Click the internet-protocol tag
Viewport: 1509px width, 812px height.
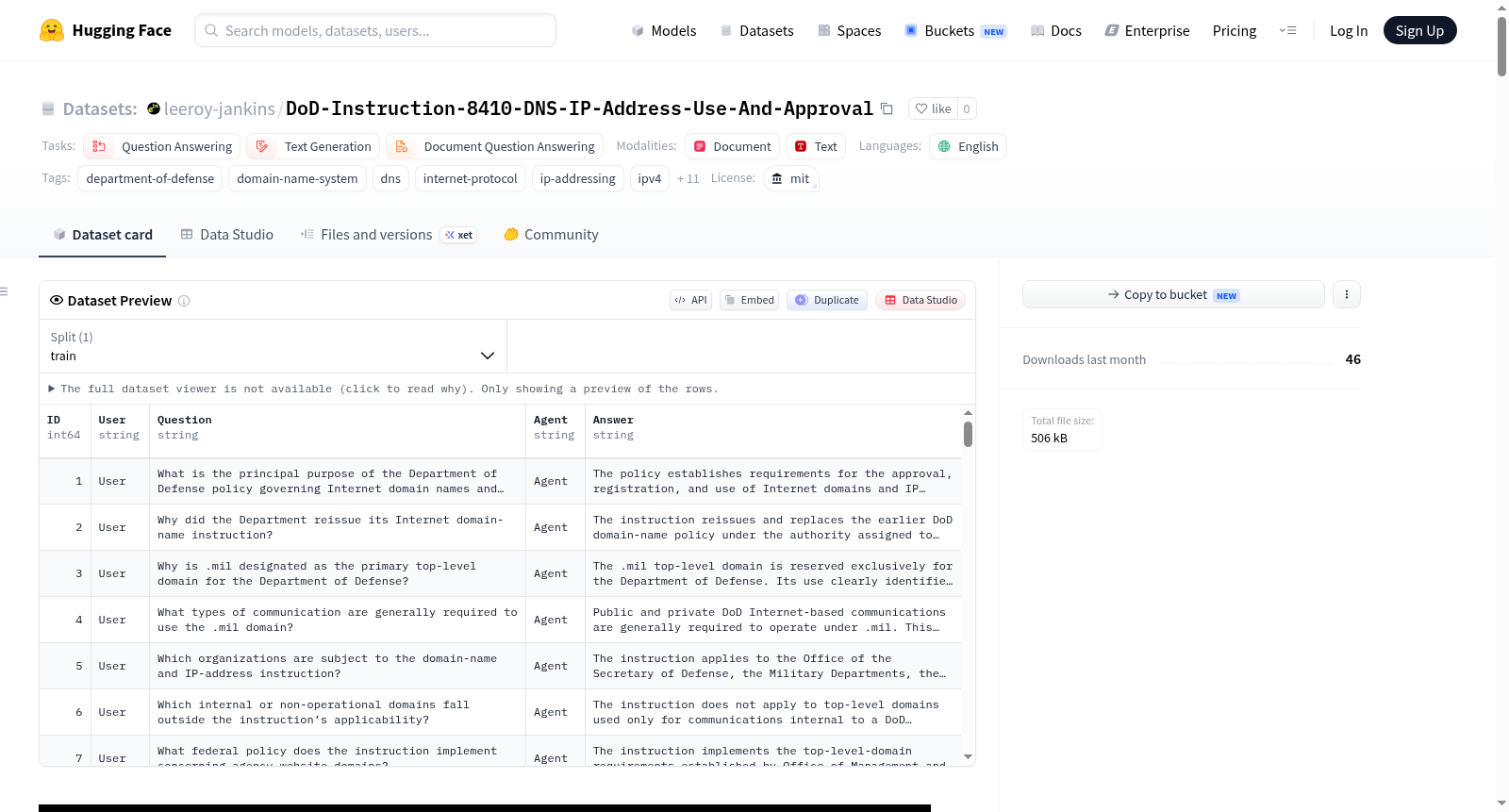(470, 178)
